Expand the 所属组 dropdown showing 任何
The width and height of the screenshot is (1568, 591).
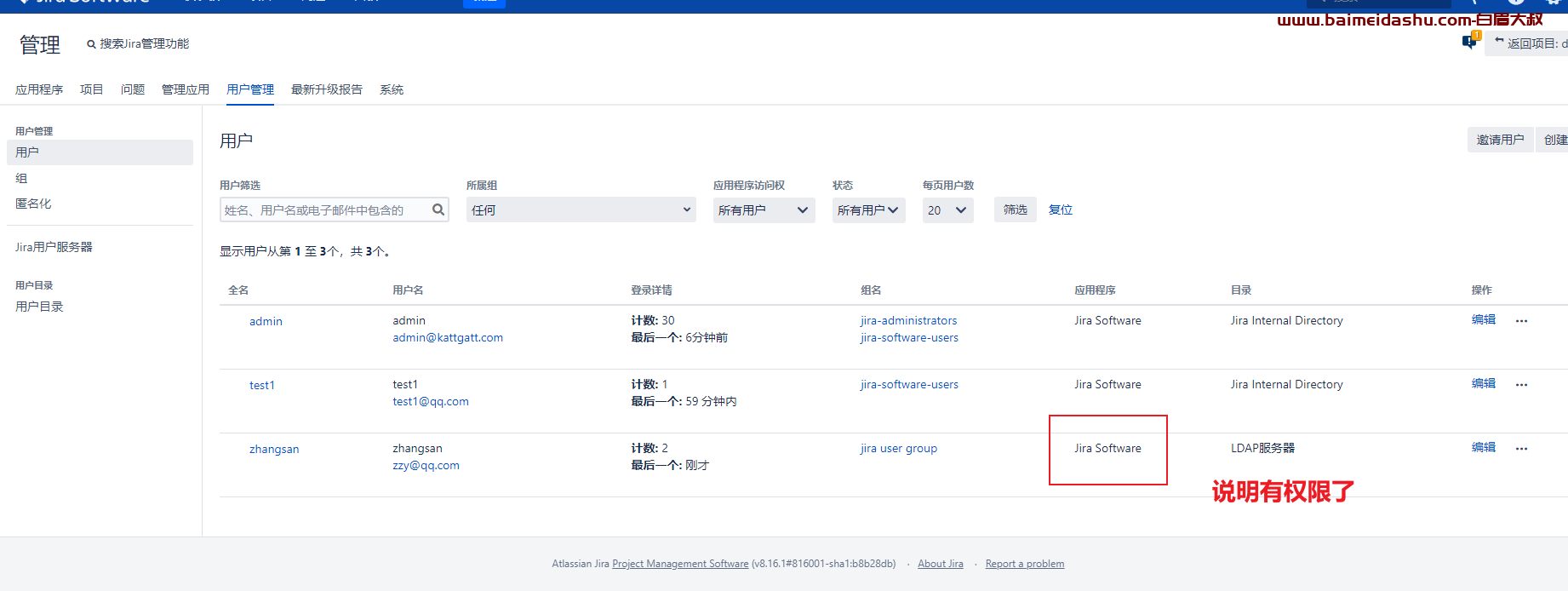(581, 210)
